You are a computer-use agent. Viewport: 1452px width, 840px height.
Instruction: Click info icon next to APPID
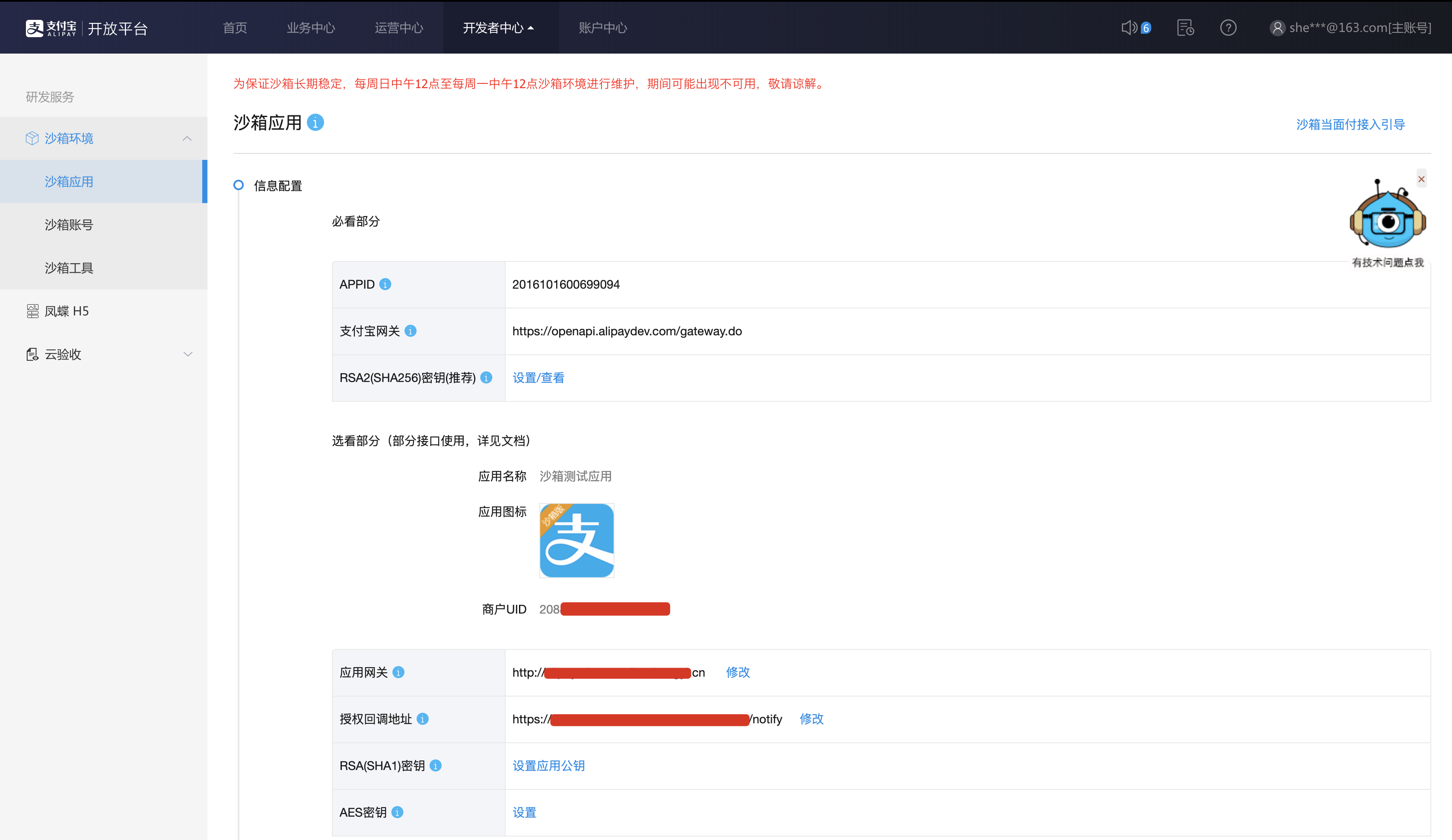point(385,285)
